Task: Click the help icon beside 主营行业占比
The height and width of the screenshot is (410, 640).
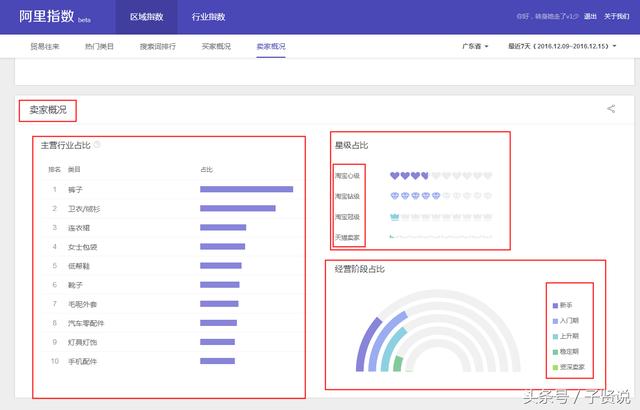Action: tap(97, 145)
